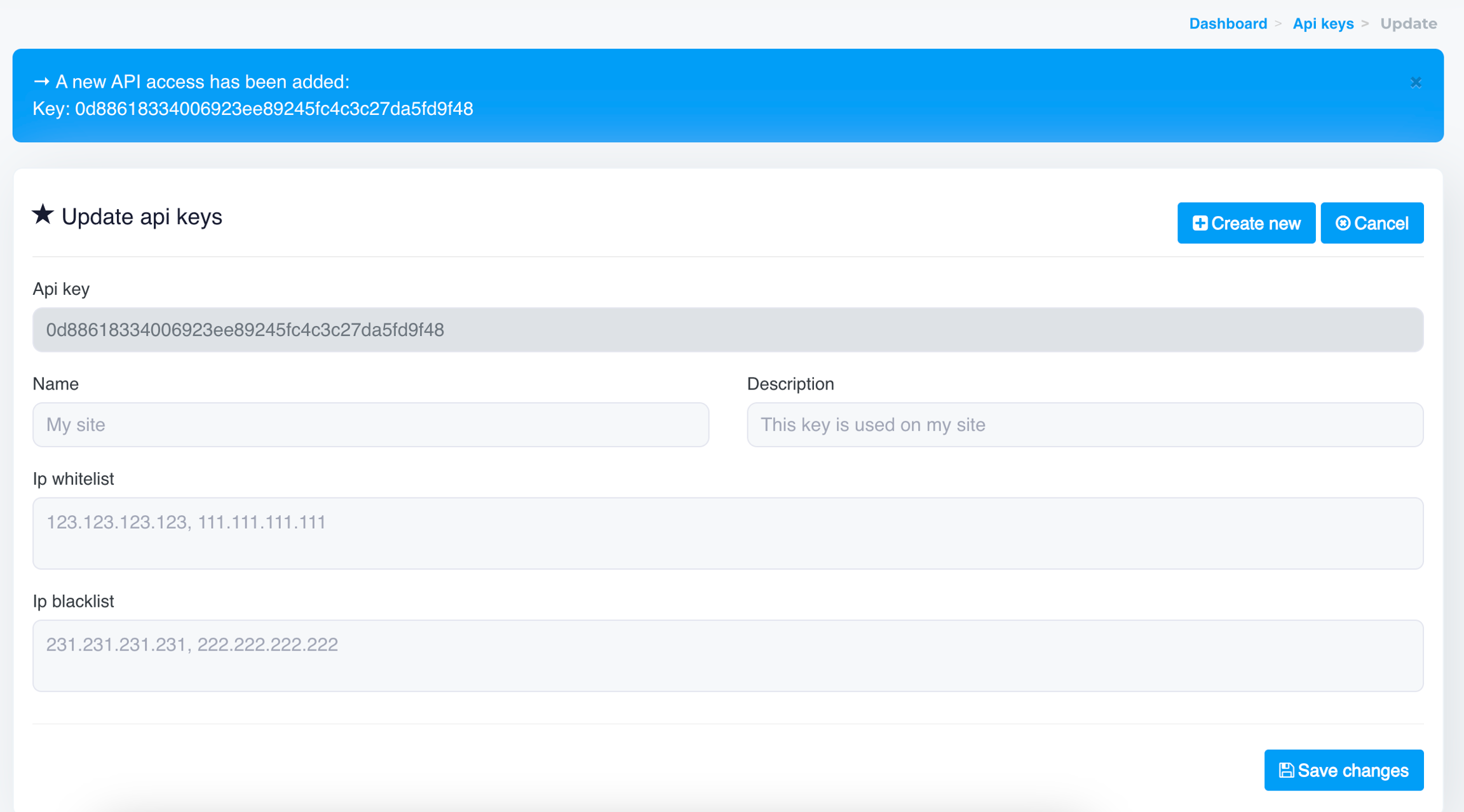Screen dimensions: 1464x812
Task: Focus the Name input field
Action: (370, 424)
